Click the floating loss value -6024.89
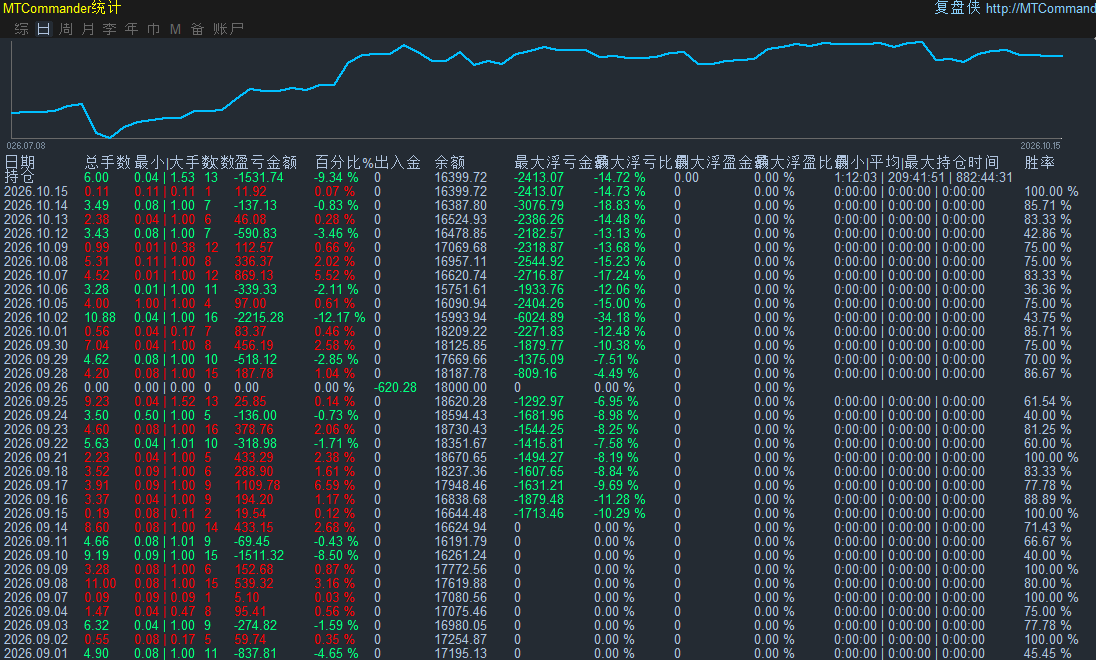Viewport: 1096px width, 660px height. click(x=539, y=317)
